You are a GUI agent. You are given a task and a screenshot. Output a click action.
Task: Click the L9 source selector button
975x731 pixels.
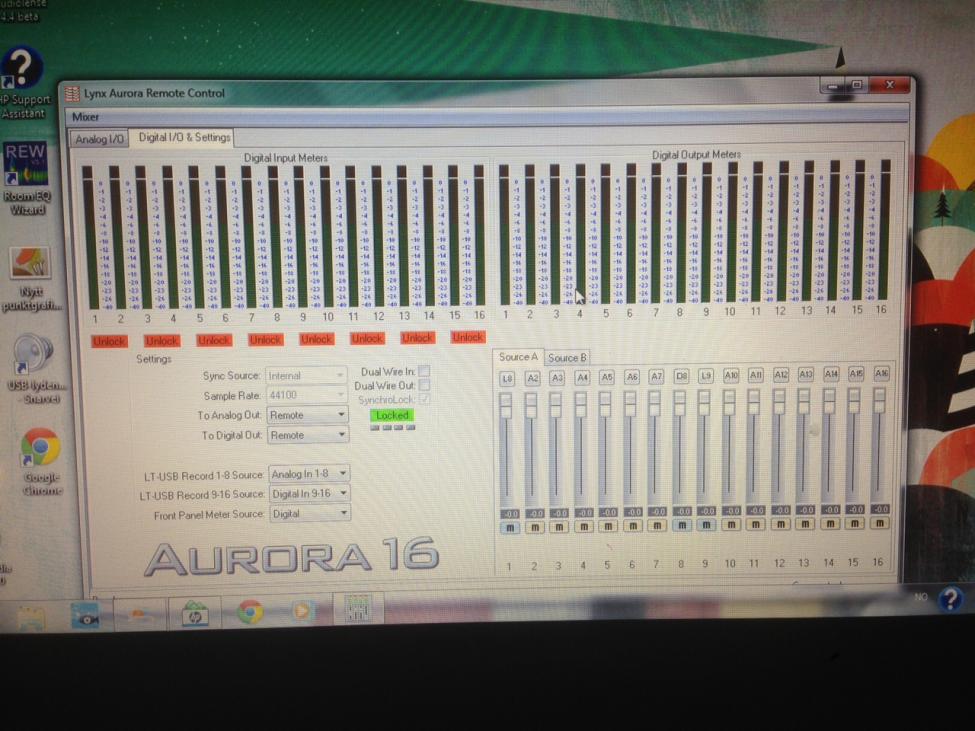click(x=706, y=376)
